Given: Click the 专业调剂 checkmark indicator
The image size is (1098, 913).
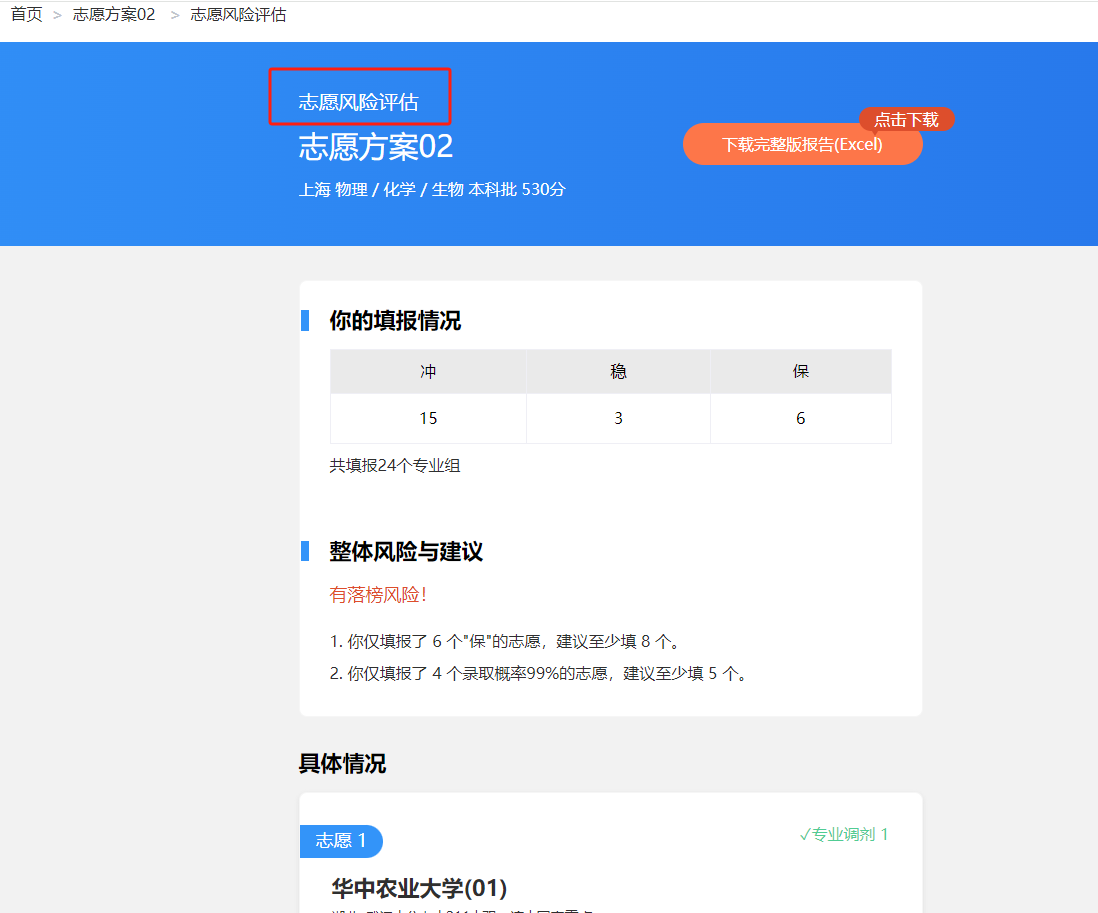Looking at the screenshot, I should (x=844, y=835).
